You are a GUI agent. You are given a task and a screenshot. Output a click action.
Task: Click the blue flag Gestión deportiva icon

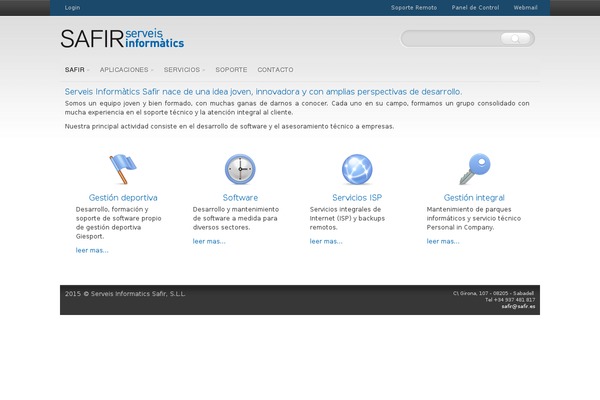(x=123, y=169)
